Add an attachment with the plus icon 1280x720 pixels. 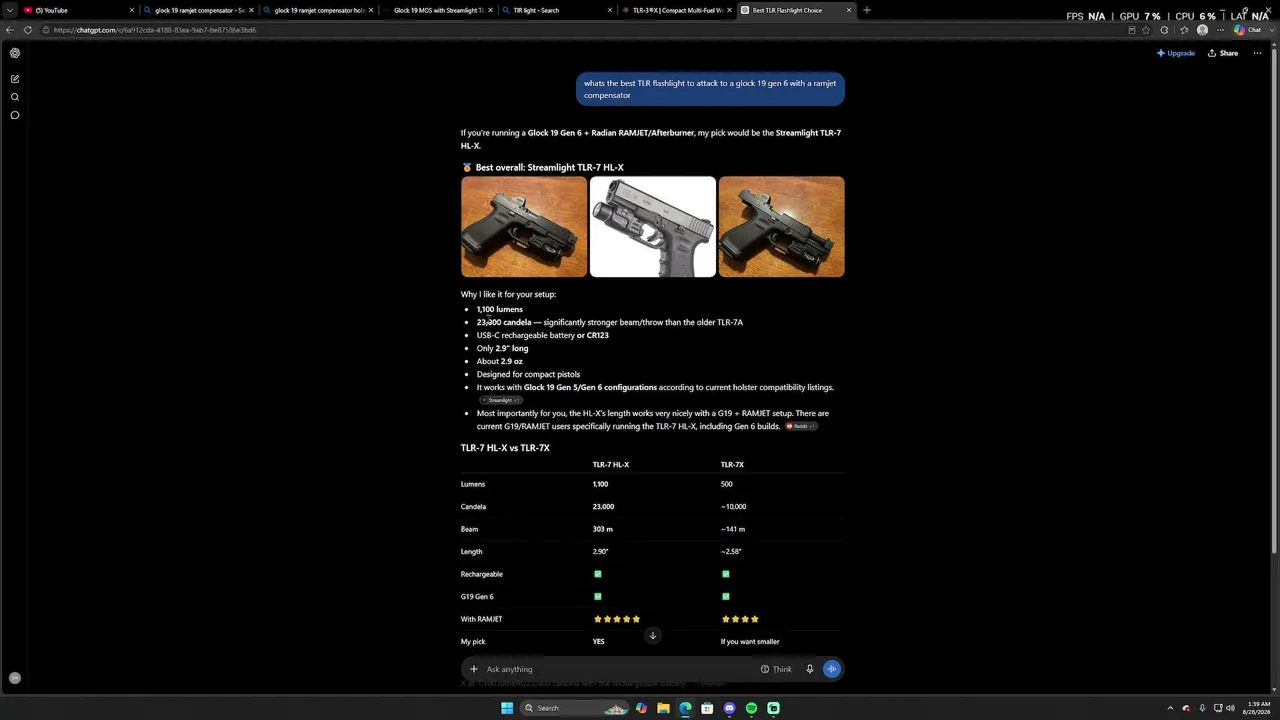(x=474, y=669)
